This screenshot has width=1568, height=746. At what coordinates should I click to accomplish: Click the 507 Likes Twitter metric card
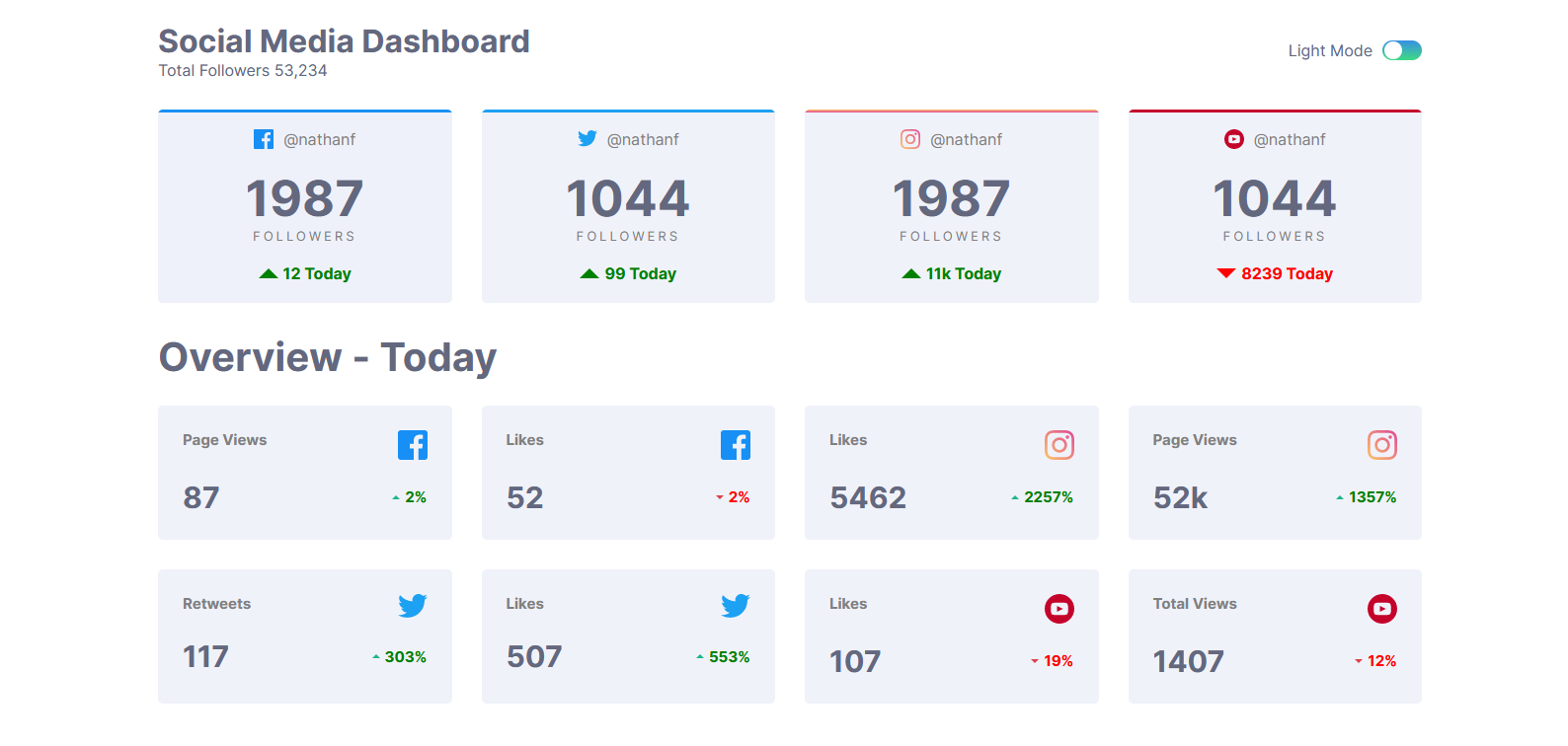tap(628, 636)
